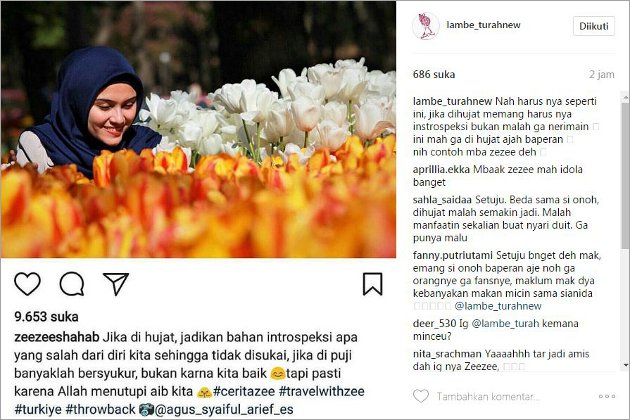Viewport: 630px width, 420px height.
Task: View the 686 suka likes list
Action: pos(434,74)
